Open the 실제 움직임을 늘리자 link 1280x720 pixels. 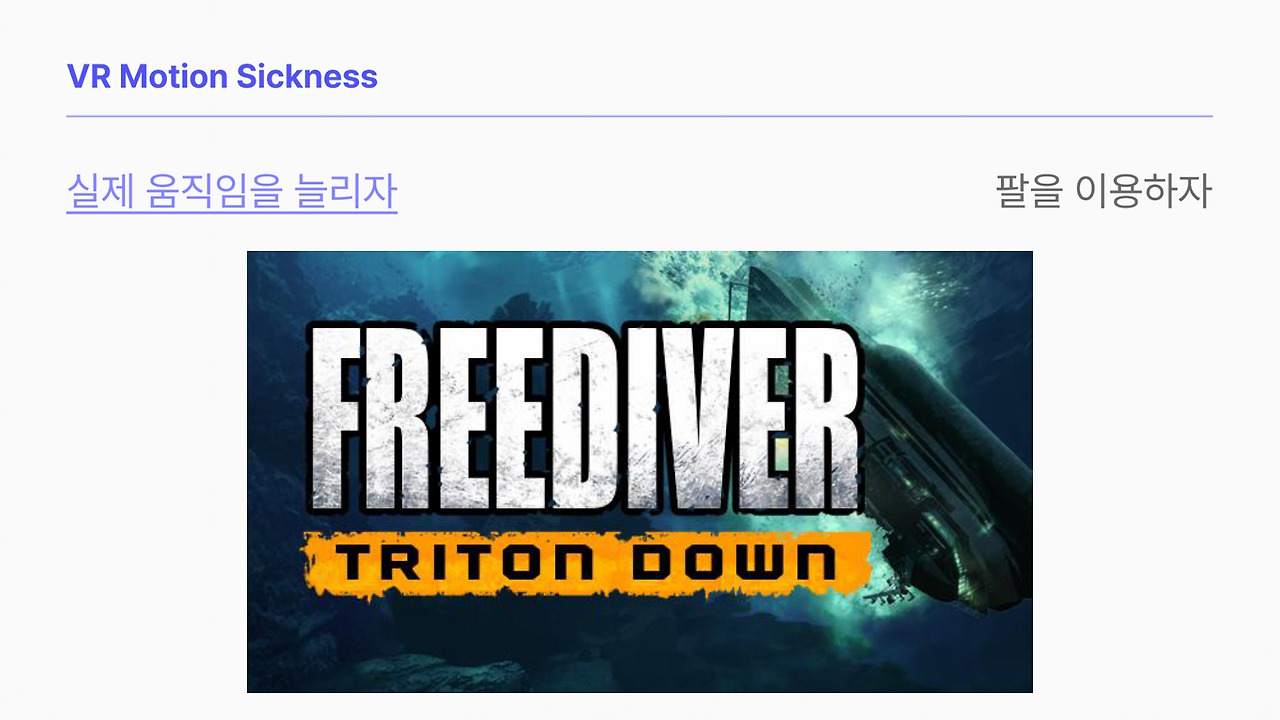click(x=232, y=191)
